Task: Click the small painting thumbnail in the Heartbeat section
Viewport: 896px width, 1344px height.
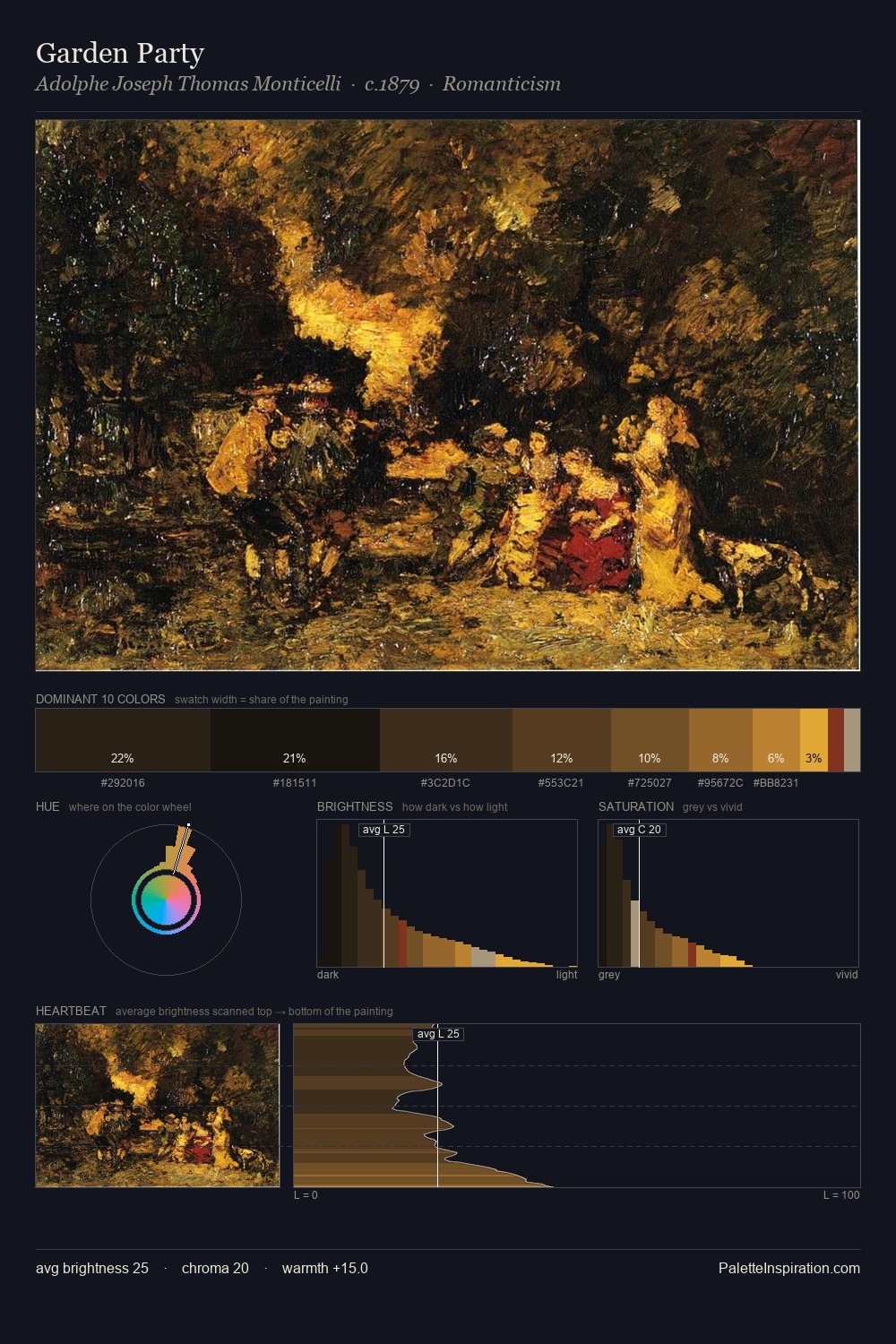Action: click(158, 1106)
